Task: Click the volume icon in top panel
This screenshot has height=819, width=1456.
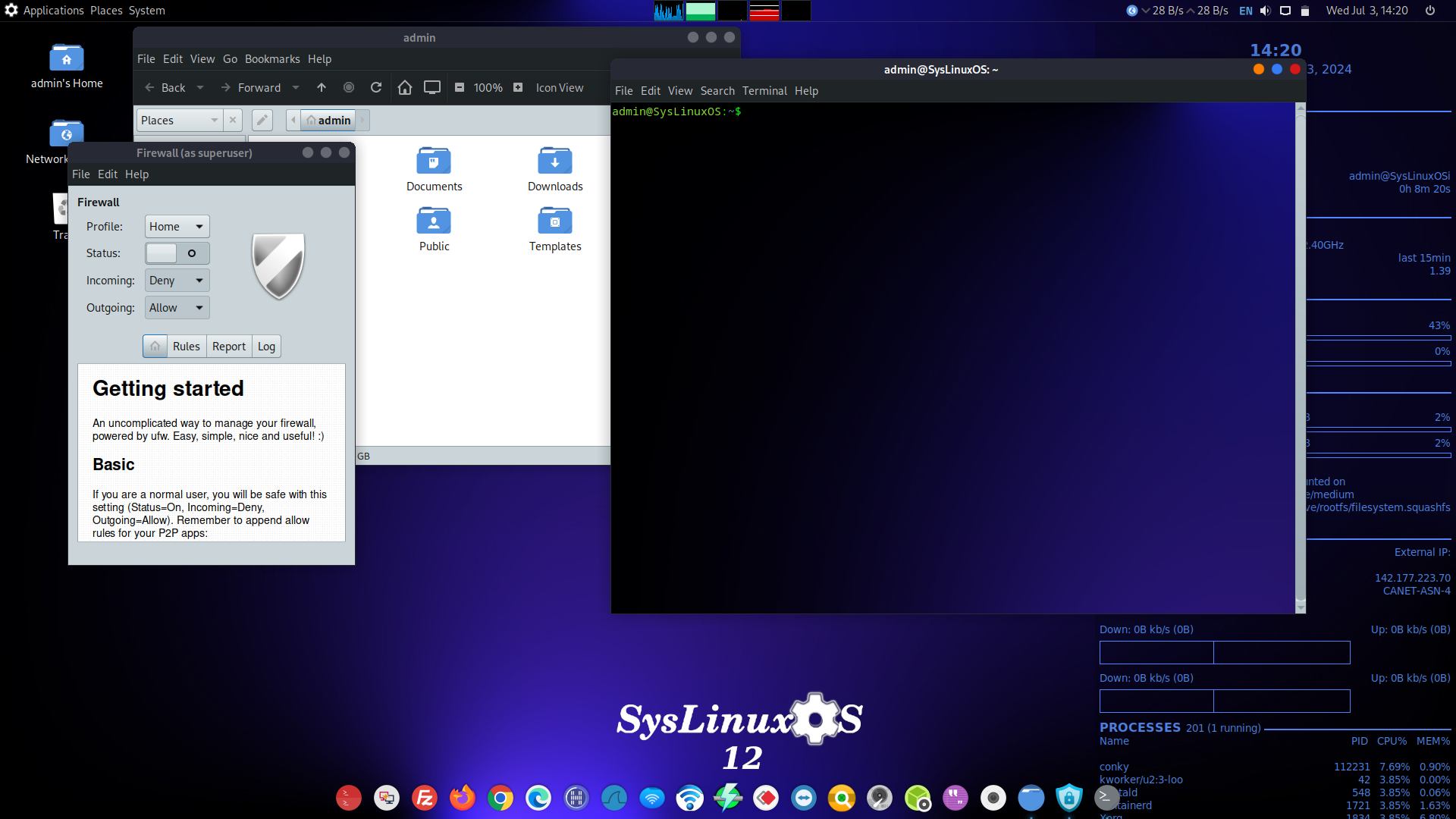Action: pos(1265,11)
